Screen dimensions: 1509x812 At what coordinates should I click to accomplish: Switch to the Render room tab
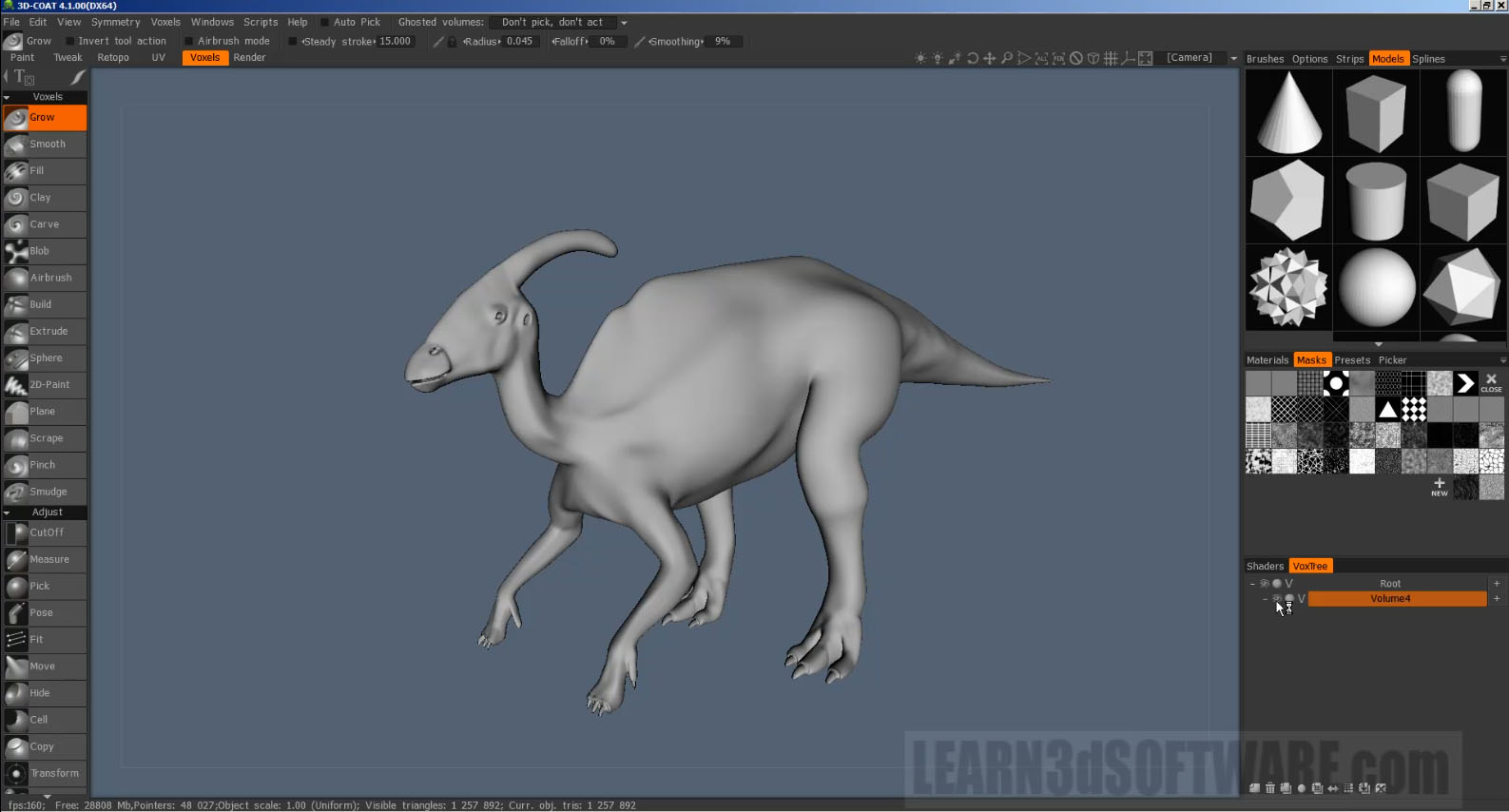point(249,58)
